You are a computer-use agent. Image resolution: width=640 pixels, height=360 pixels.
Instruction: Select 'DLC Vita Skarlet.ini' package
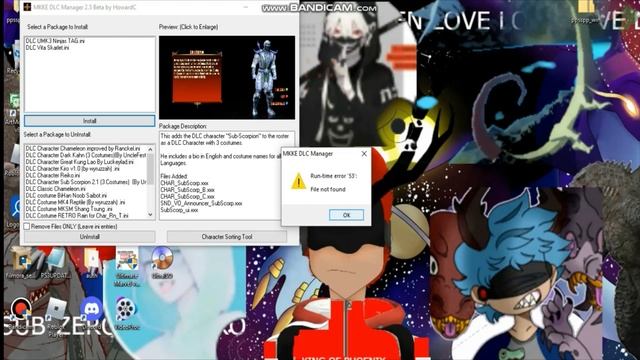coord(47,47)
